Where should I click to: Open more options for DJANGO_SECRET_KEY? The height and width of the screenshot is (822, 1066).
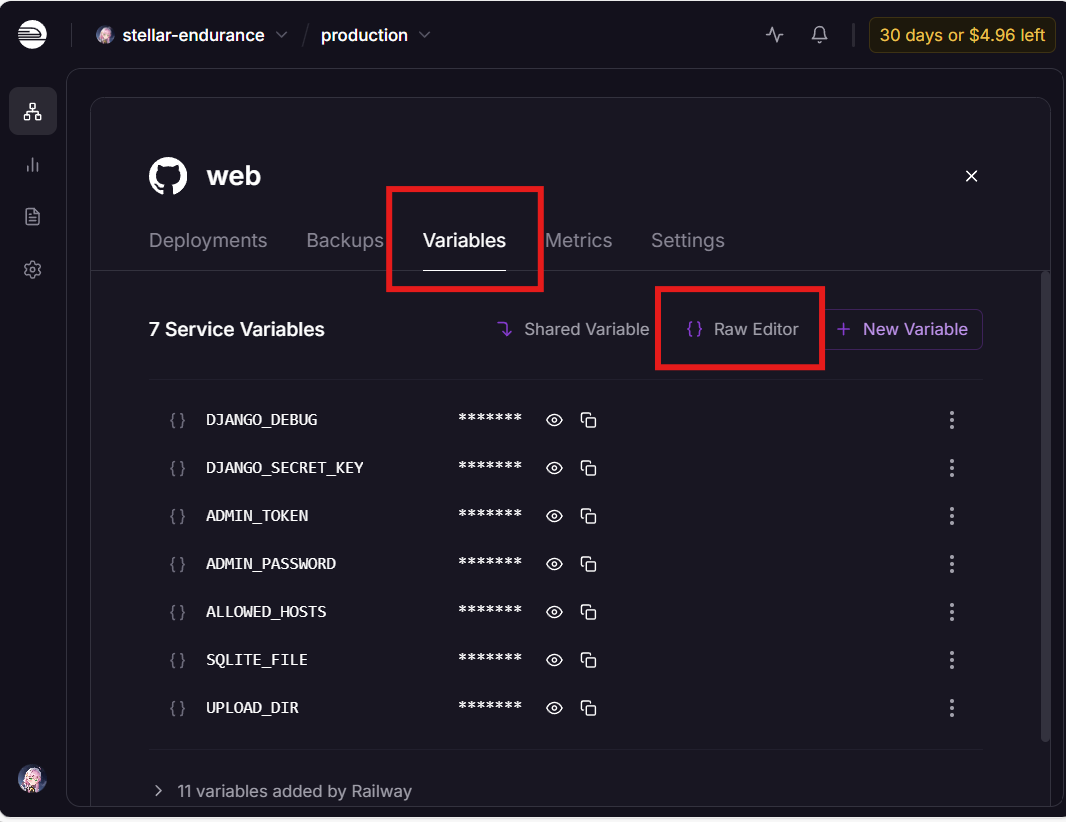(x=952, y=468)
